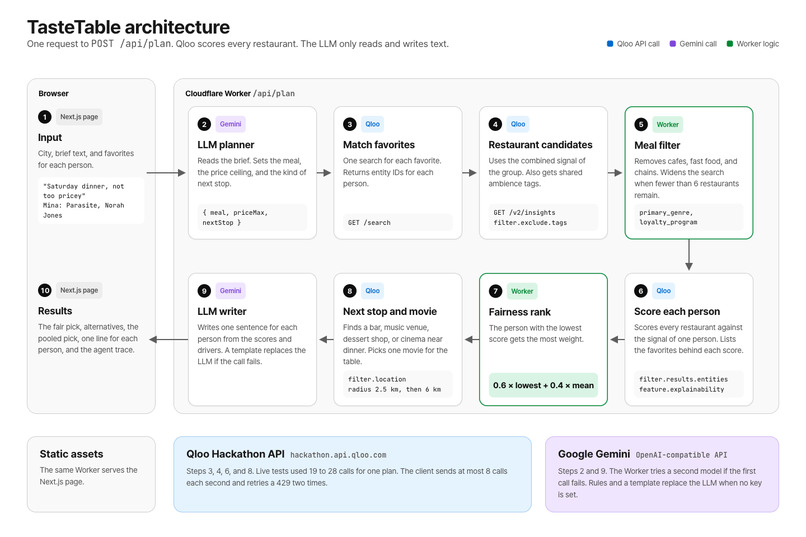Image resolution: width=806 pixels, height=537 pixels.
Task: Click the 'Worker logic' legend label
Action: click(x=758, y=44)
